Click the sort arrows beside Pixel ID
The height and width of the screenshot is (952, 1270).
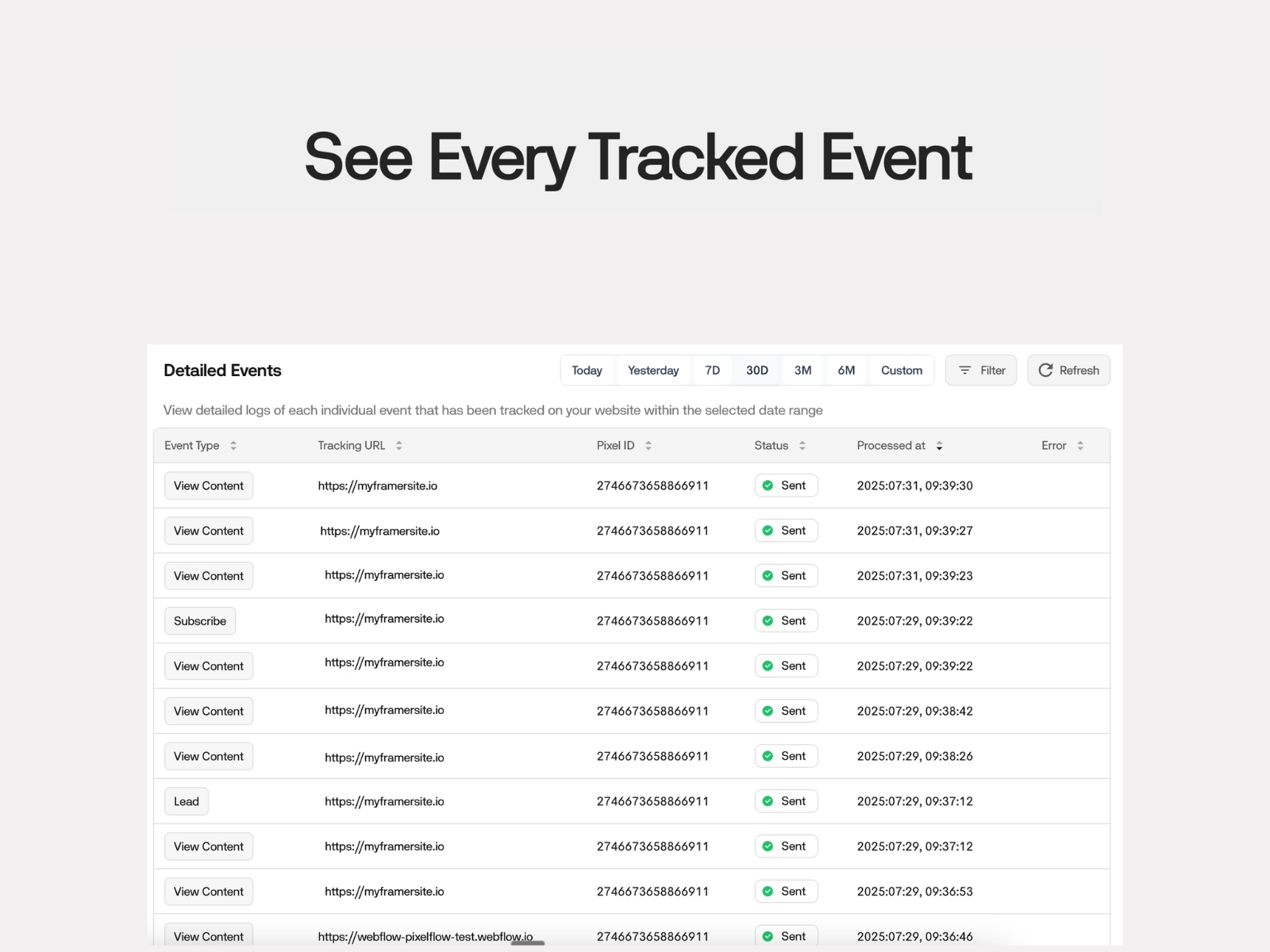(648, 445)
